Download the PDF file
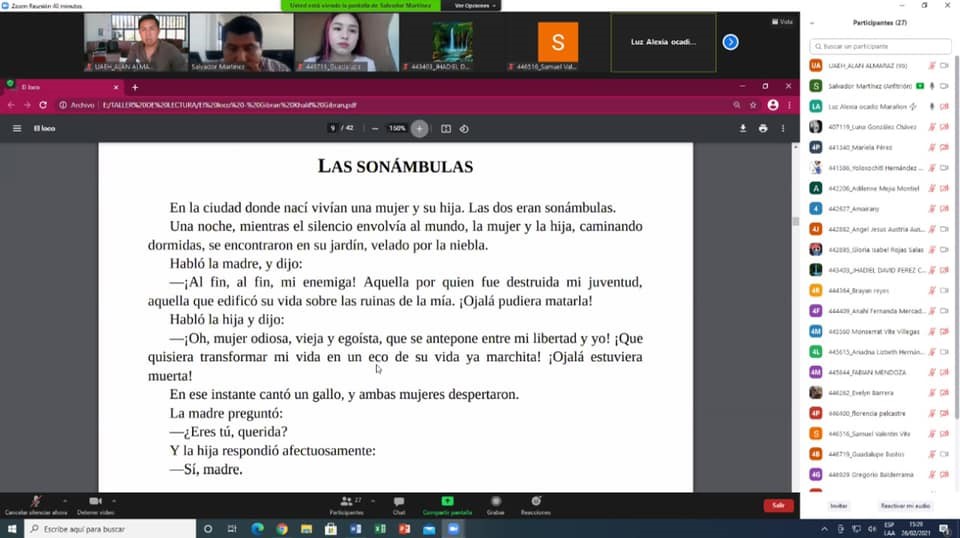960x538 pixels. (x=743, y=129)
